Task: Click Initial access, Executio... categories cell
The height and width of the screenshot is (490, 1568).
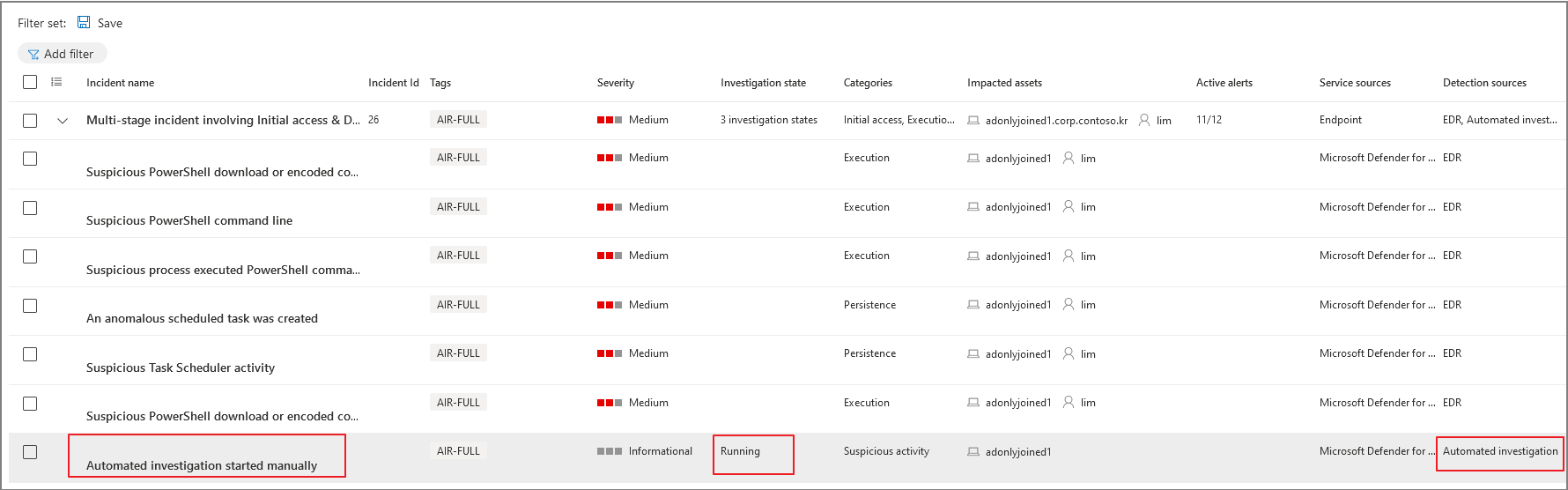Action: 899,120
